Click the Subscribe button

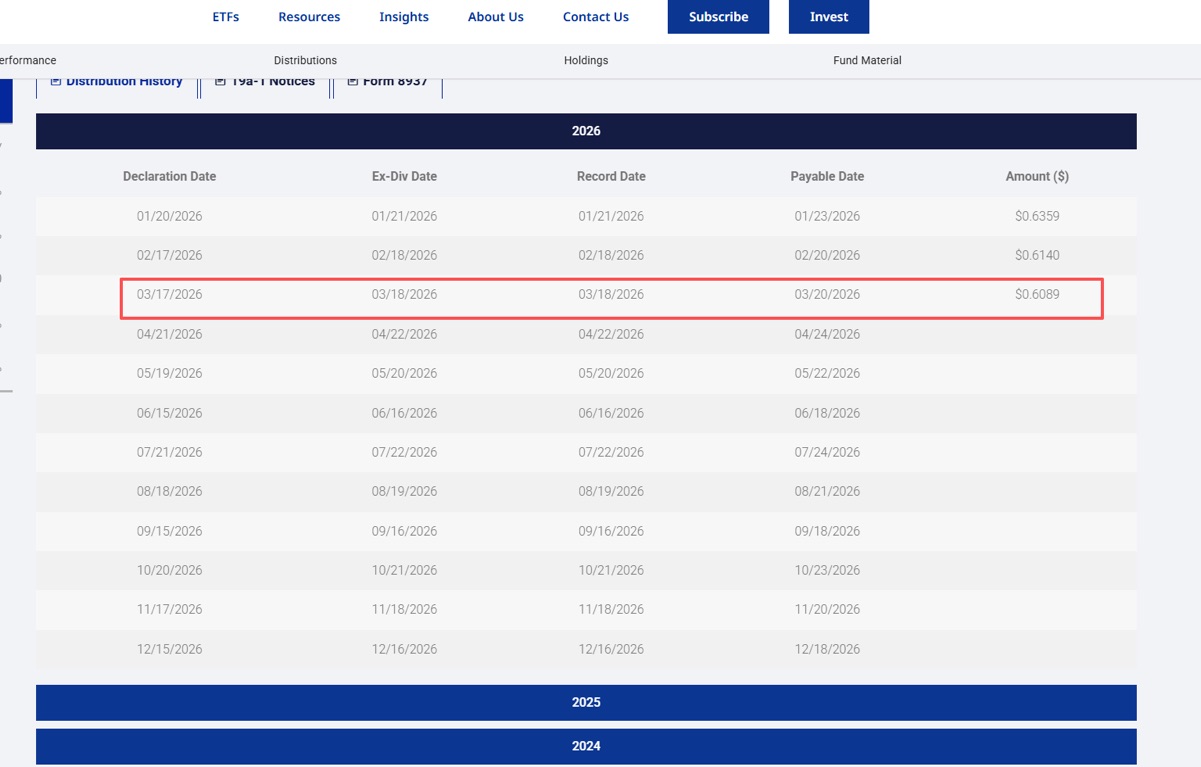(718, 17)
